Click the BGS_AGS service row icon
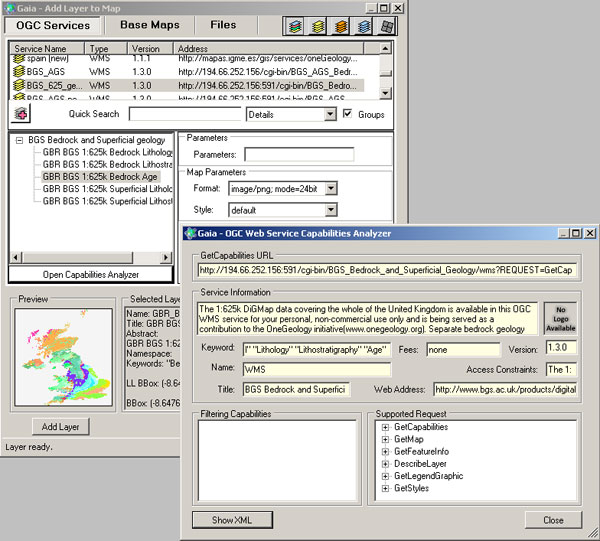Viewport: 600px width, 541px height. (19, 72)
